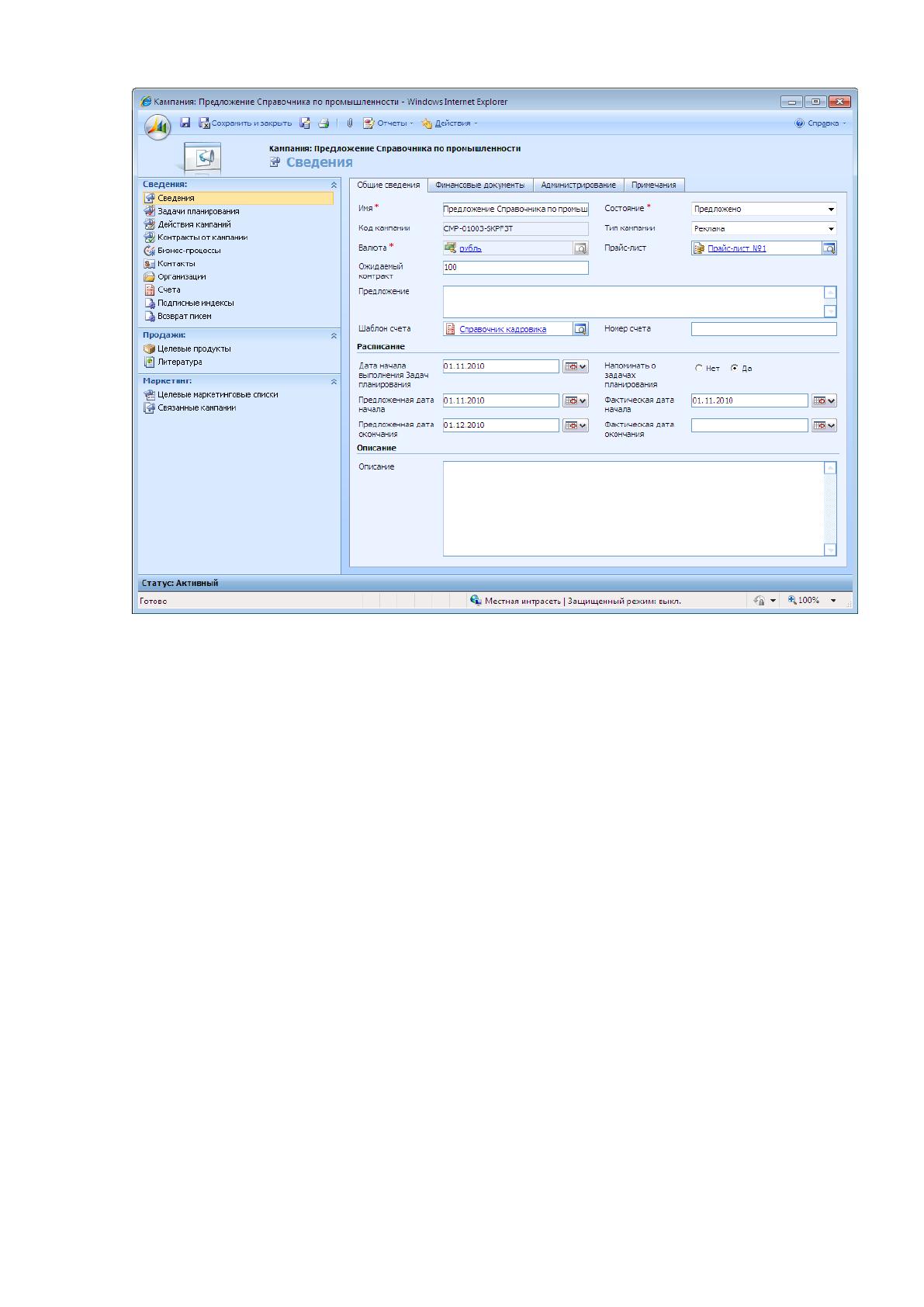Image resolution: width=924 pixels, height=1307 pixels.
Task: Open the Справочник кадровика link
Action: coord(503,329)
